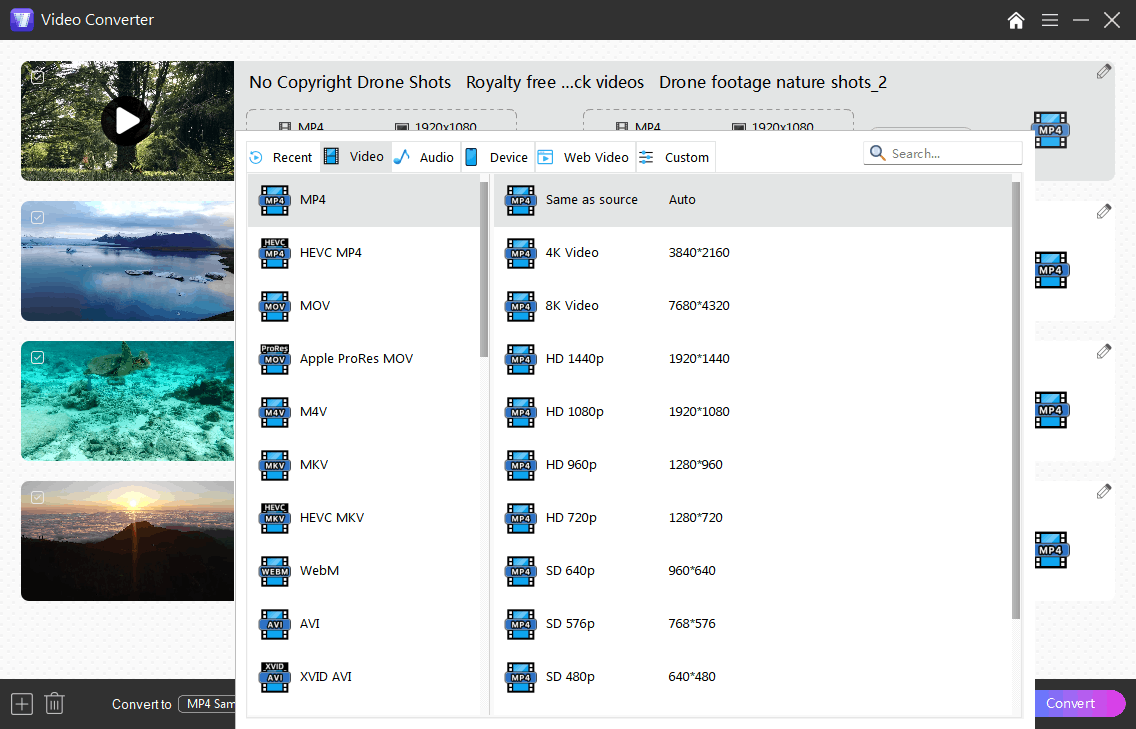Screen dimensions: 1136x729
Task: Select the MOV format icon
Action: 275,306
